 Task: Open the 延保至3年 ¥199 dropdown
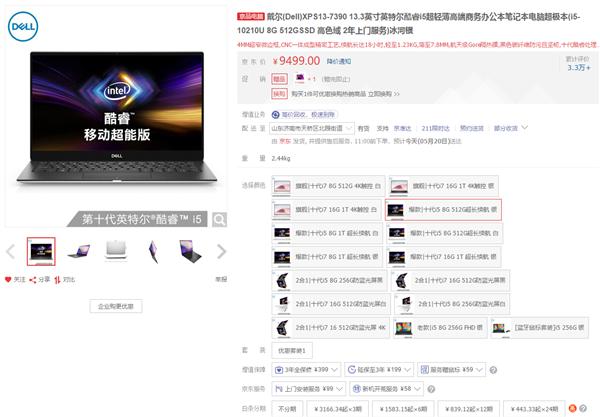[379, 370]
